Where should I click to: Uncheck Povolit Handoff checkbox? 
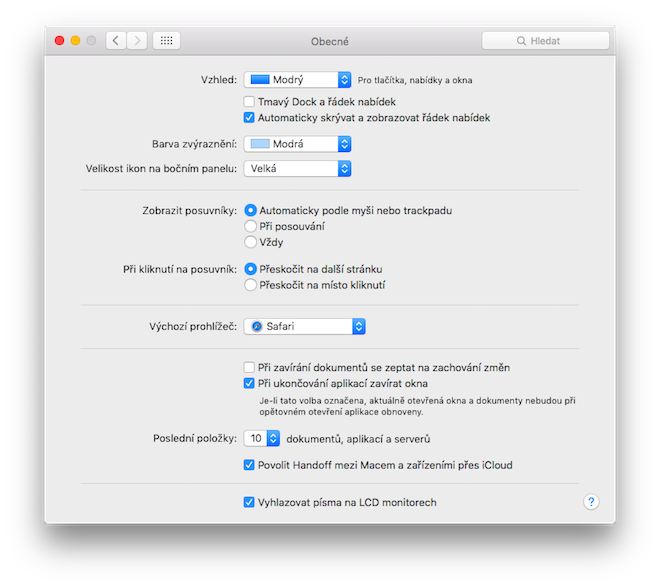point(249,465)
